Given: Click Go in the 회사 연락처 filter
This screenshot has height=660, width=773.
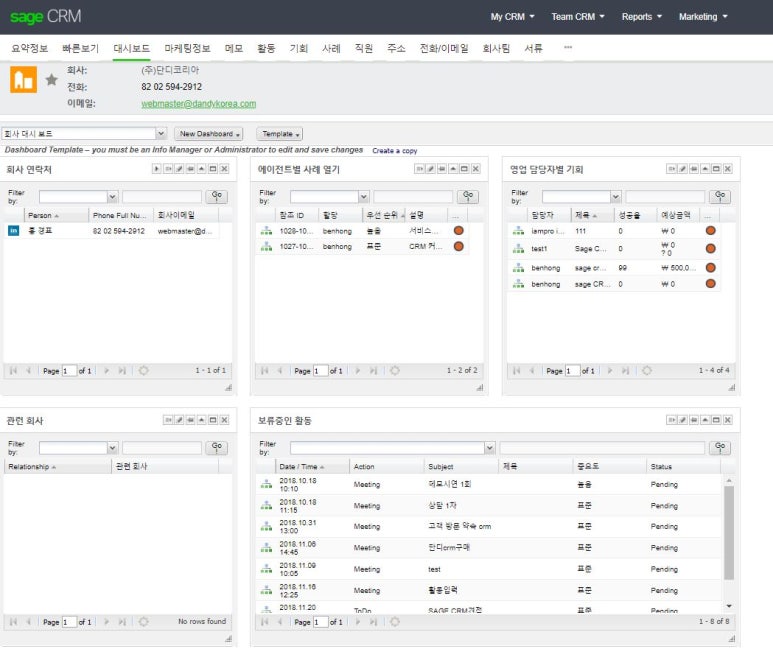Looking at the screenshot, I should 217,196.
